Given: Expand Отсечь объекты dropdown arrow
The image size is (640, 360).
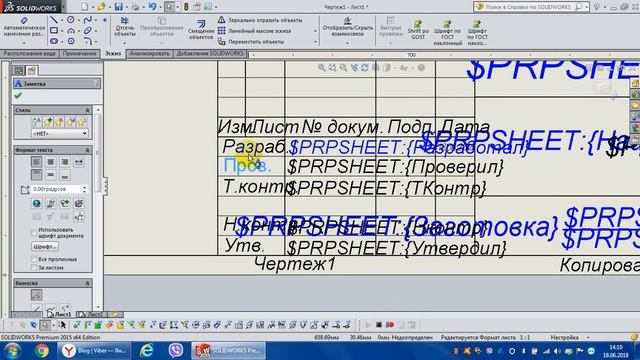Looking at the screenshot, I should click(x=124, y=42).
